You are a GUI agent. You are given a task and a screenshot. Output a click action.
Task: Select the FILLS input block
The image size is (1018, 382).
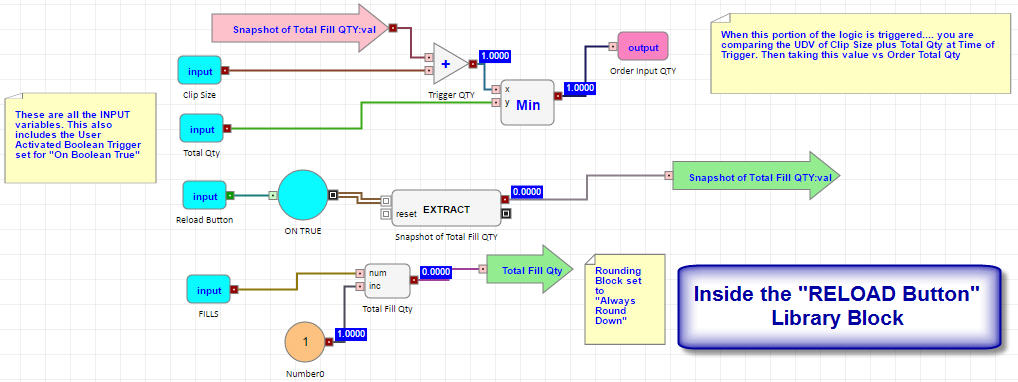click(209, 290)
